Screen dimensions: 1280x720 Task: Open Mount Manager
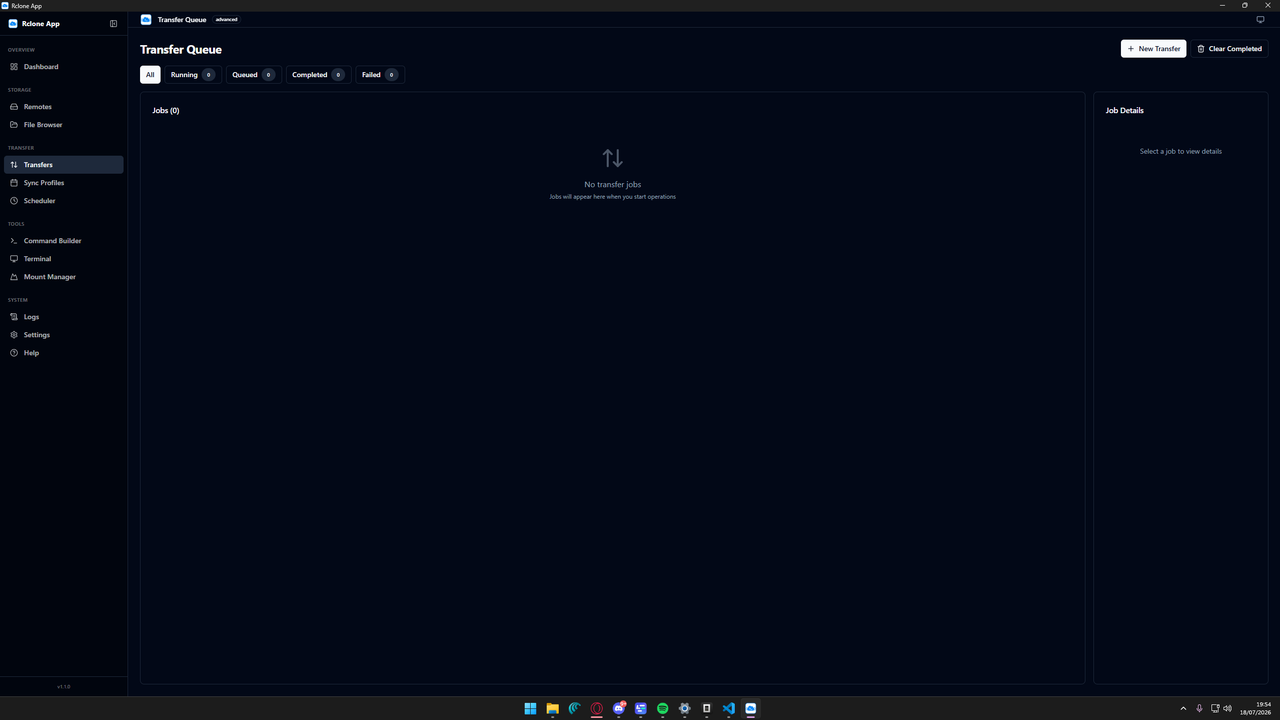coord(63,277)
